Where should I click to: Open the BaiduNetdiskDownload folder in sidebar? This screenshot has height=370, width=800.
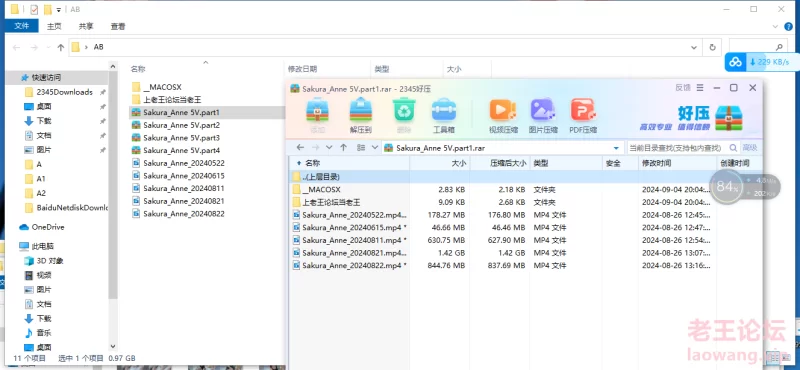(x=66, y=208)
